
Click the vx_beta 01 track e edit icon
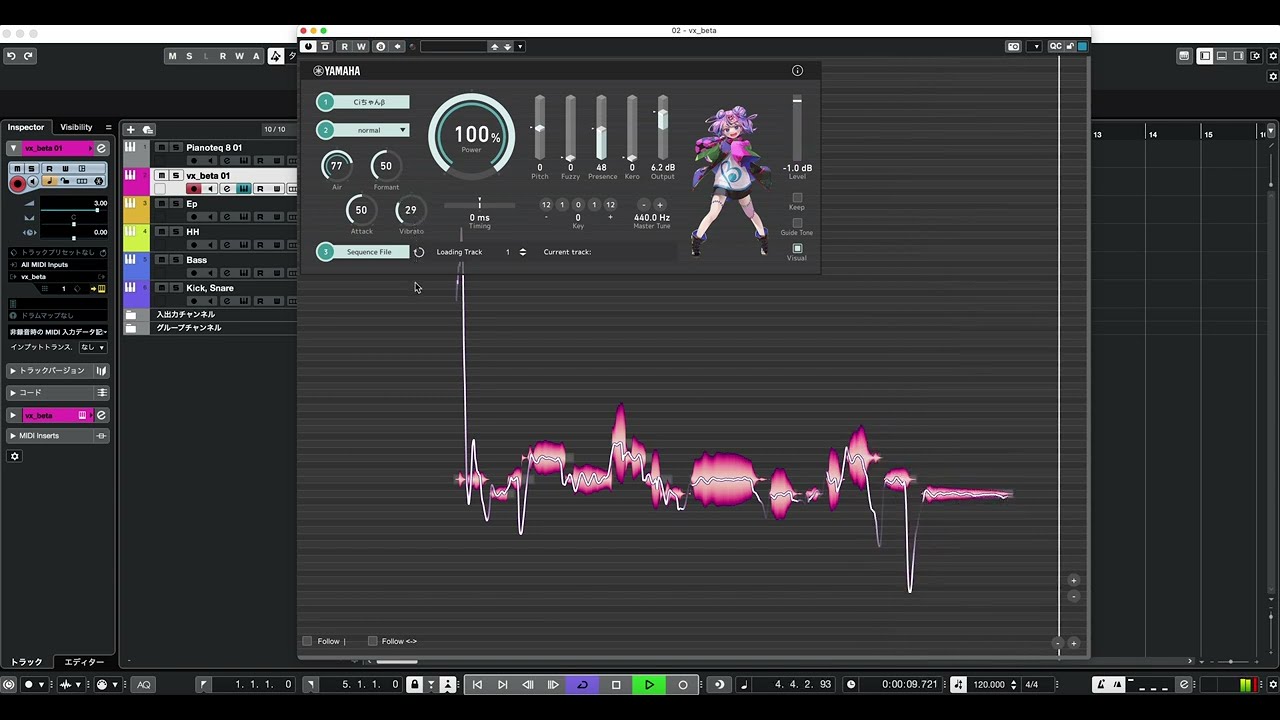click(x=227, y=189)
